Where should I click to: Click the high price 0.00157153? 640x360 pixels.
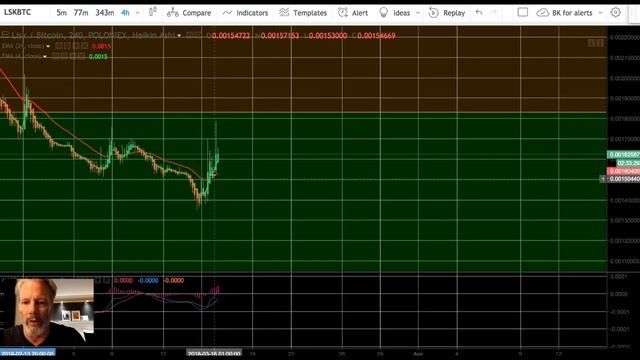pos(280,36)
